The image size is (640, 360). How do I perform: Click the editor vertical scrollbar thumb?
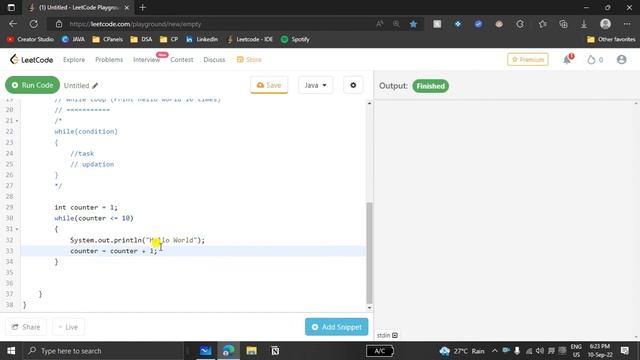coord(369,253)
